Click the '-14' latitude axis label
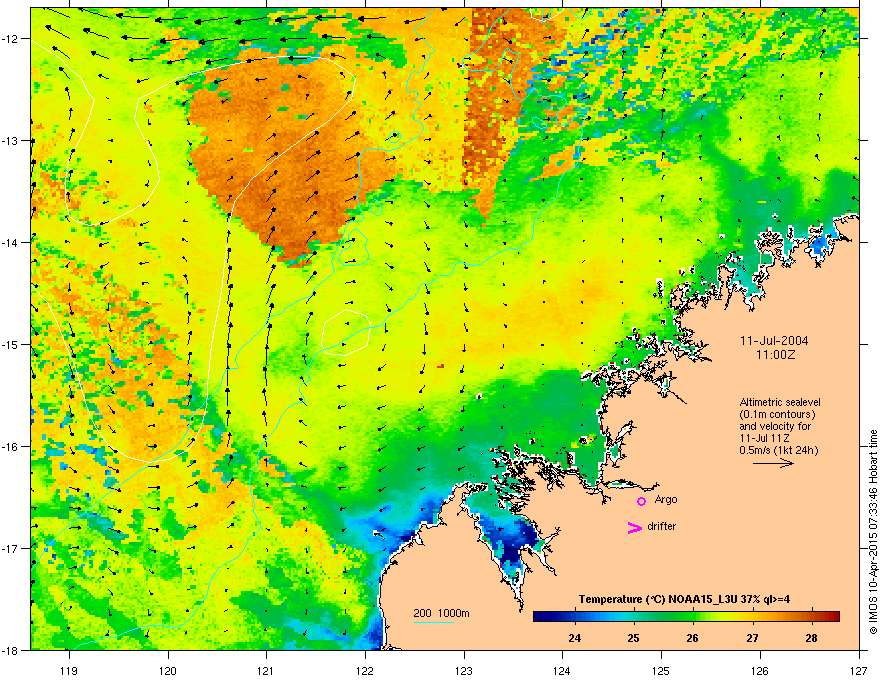This screenshot has width=880, height=680. pyautogui.click(x=10, y=243)
